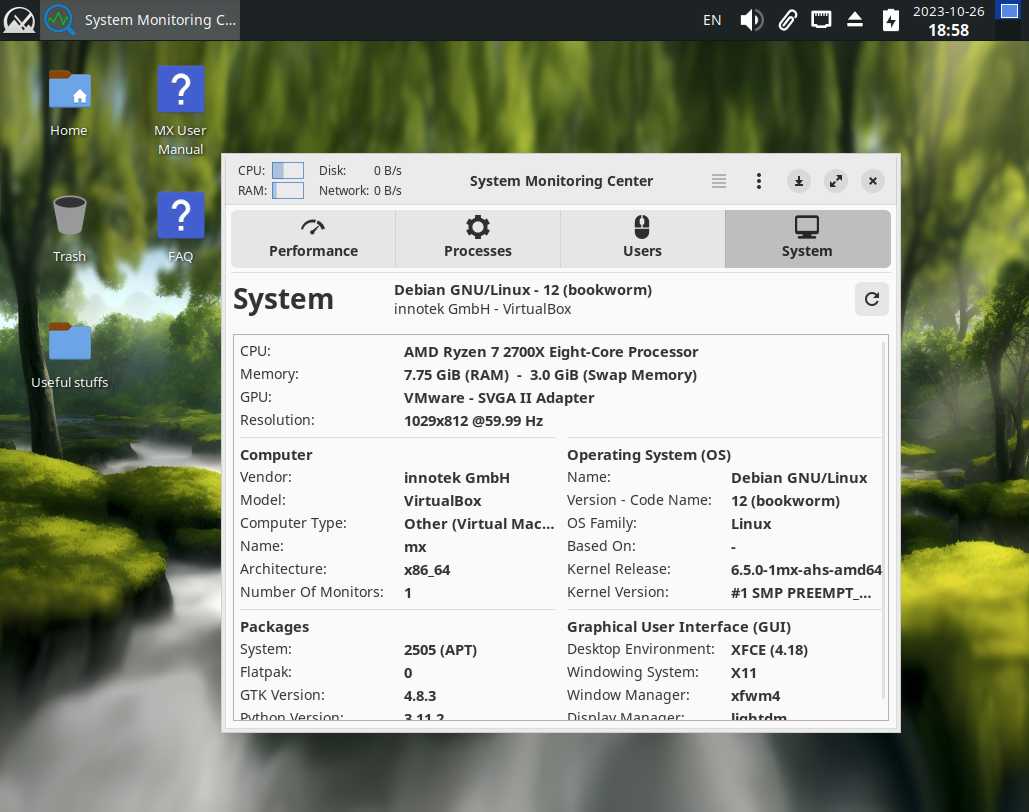The image size is (1029, 812).
Task: Click the volume speaker tray icon
Action: 751,20
